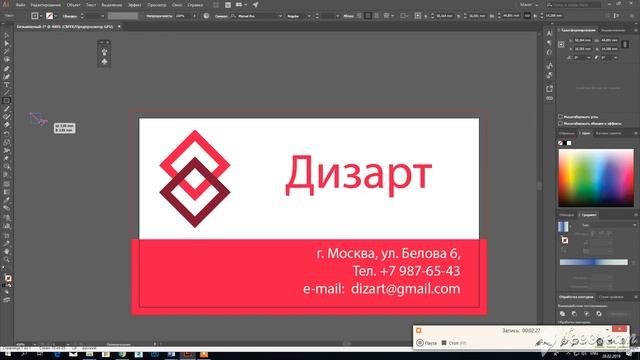Click the Непрозрачность opacity label link
Image resolution: width=640 pixels, height=360 pixels.
[x=159, y=16]
